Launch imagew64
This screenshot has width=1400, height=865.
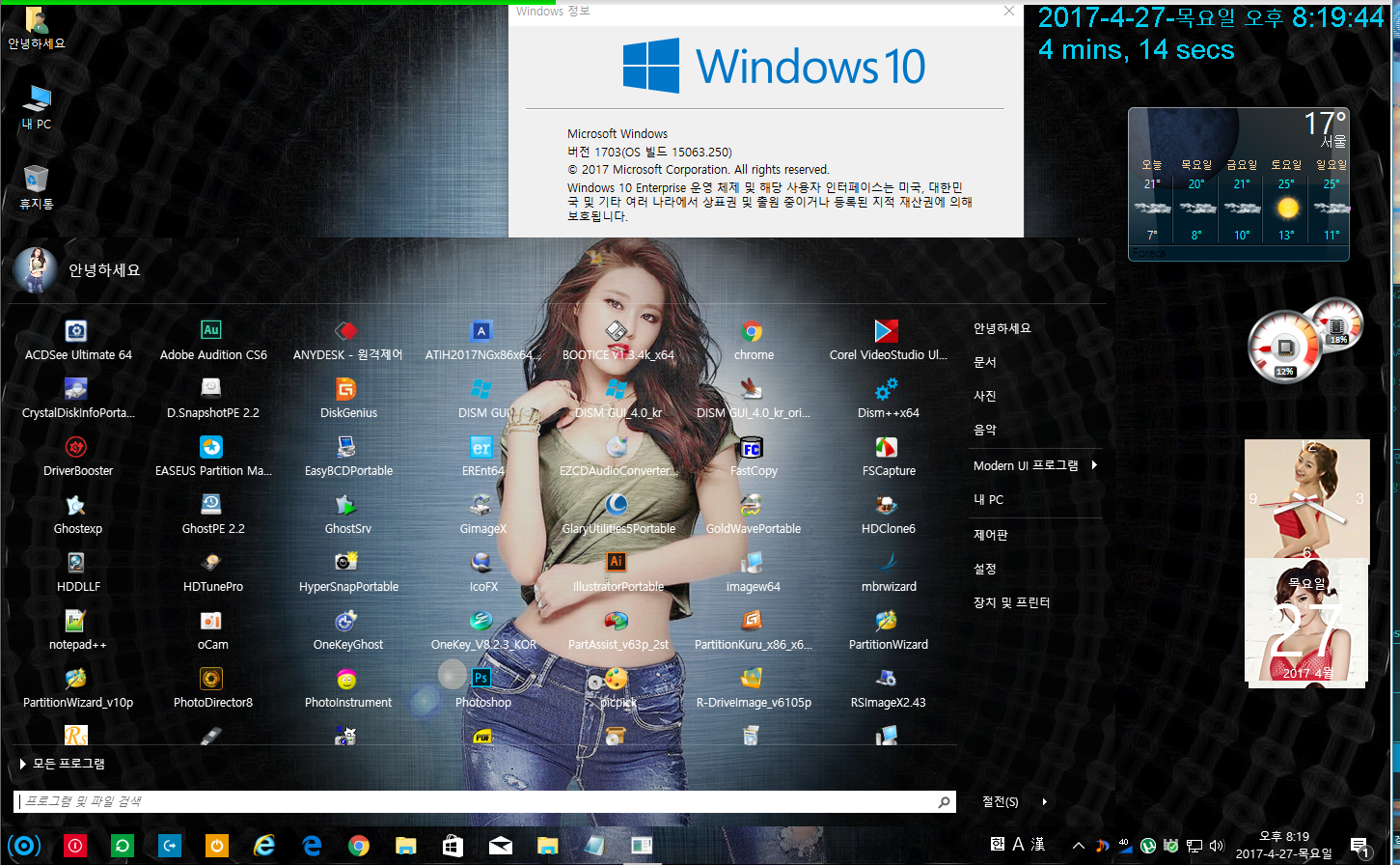click(x=754, y=573)
